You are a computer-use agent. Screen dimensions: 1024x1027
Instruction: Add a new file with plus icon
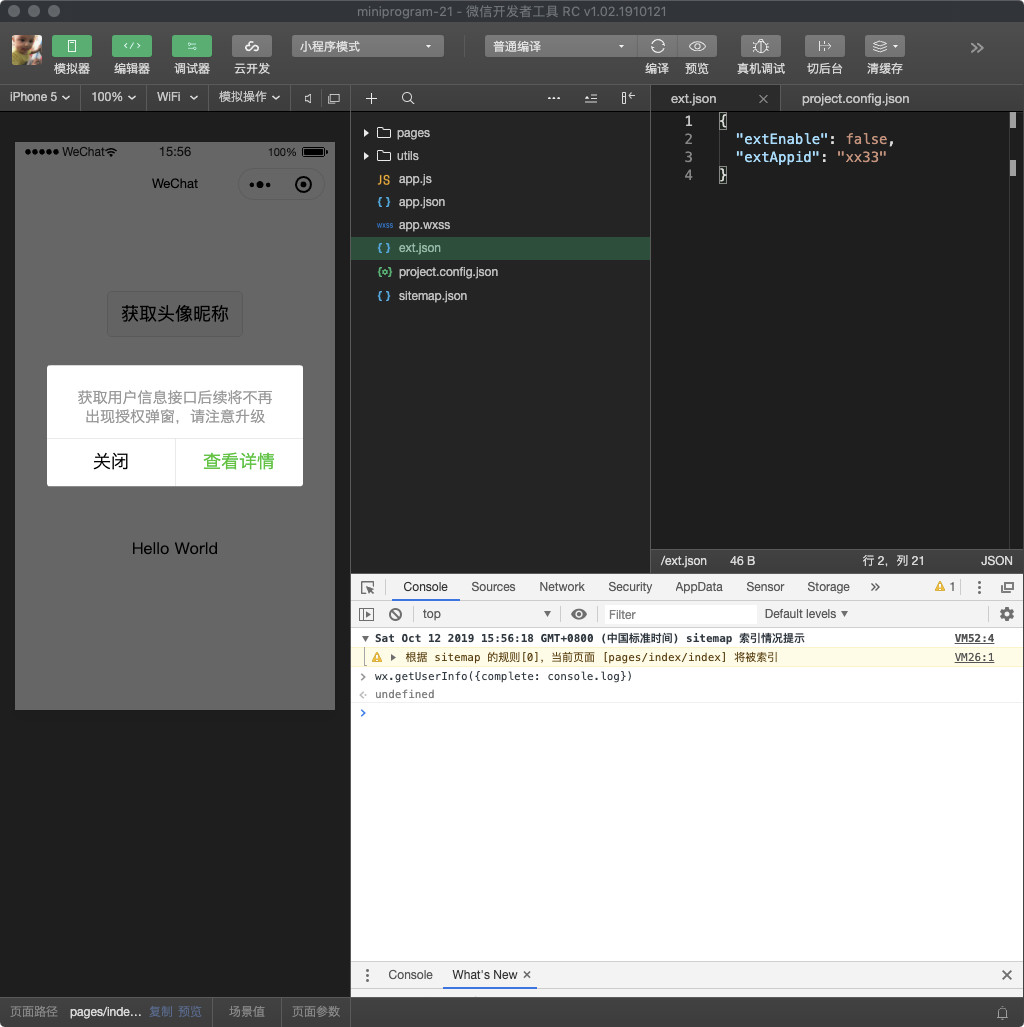point(371,98)
